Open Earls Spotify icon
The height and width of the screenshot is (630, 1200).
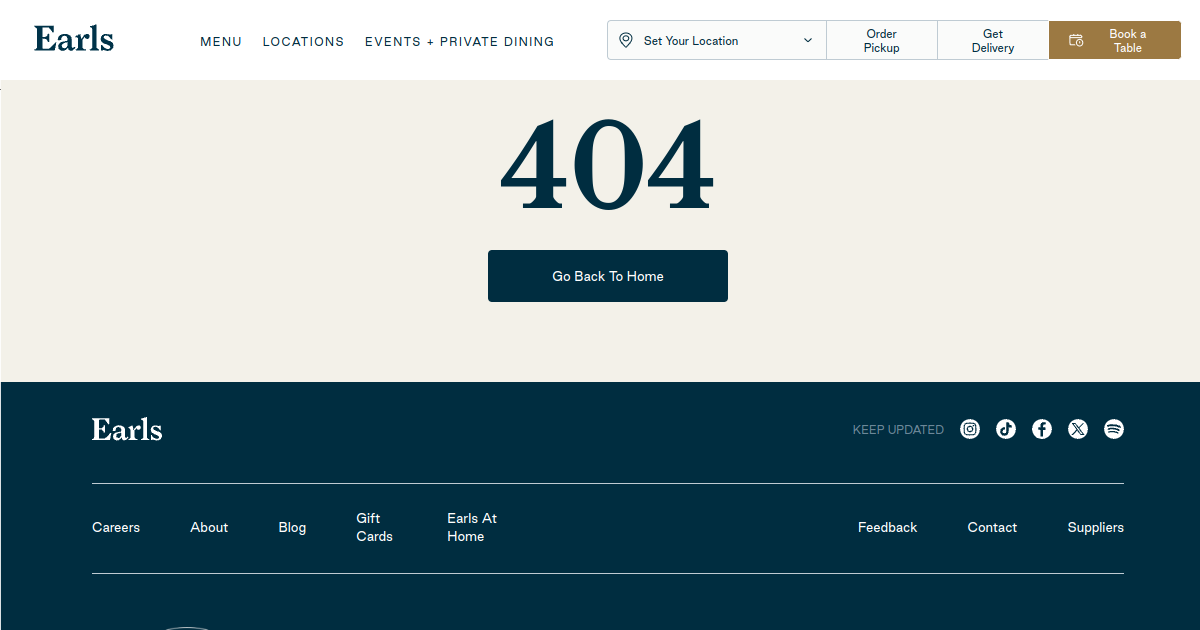point(1114,429)
